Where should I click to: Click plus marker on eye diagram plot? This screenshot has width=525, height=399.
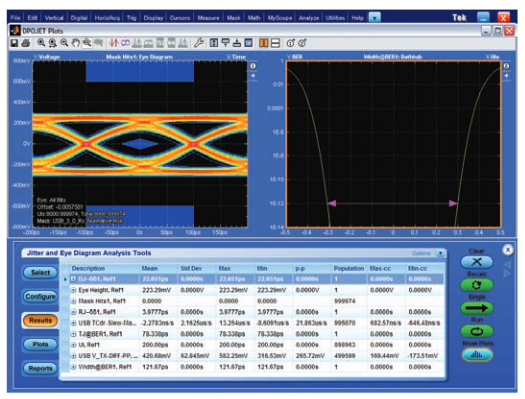[x=253, y=76]
